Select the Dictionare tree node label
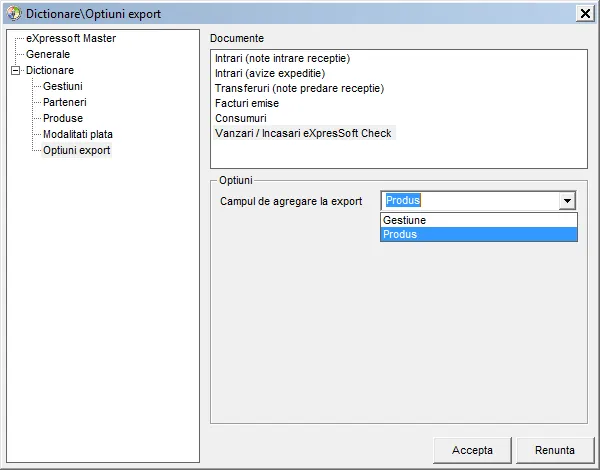This screenshot has width=600, height=470. (50, 70)
